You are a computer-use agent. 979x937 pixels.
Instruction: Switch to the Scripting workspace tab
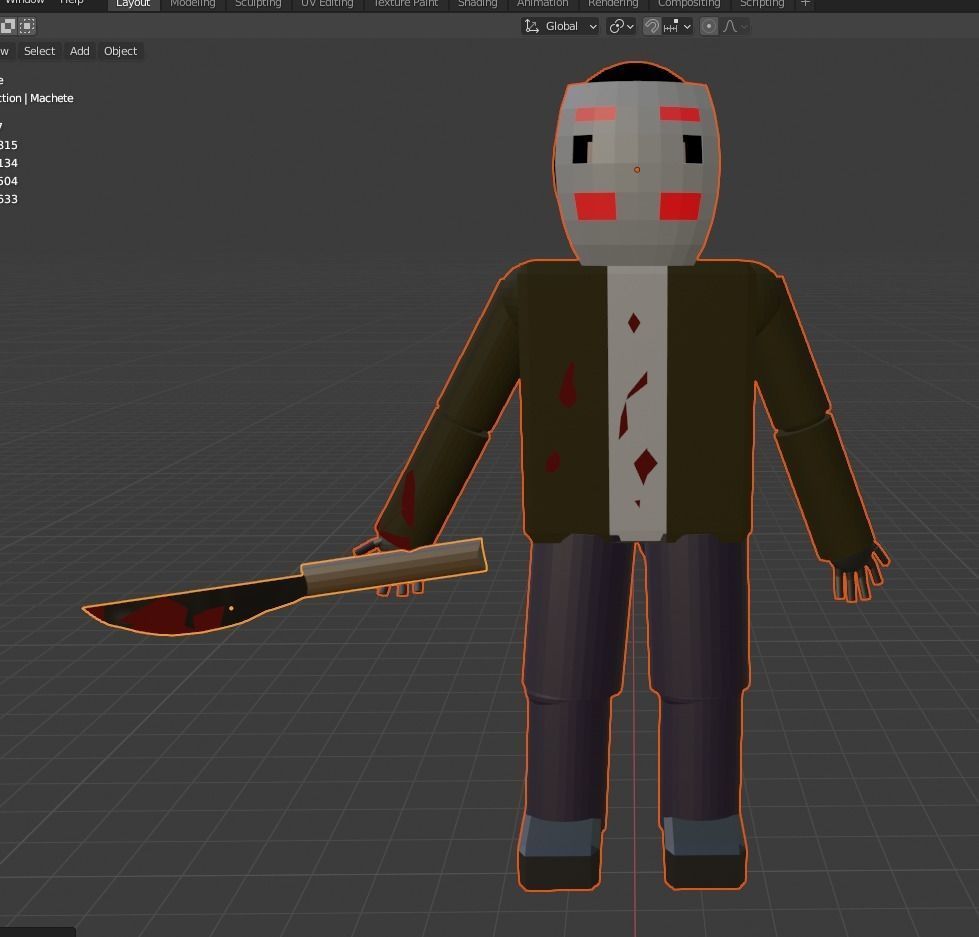click(x=762, y=4)
